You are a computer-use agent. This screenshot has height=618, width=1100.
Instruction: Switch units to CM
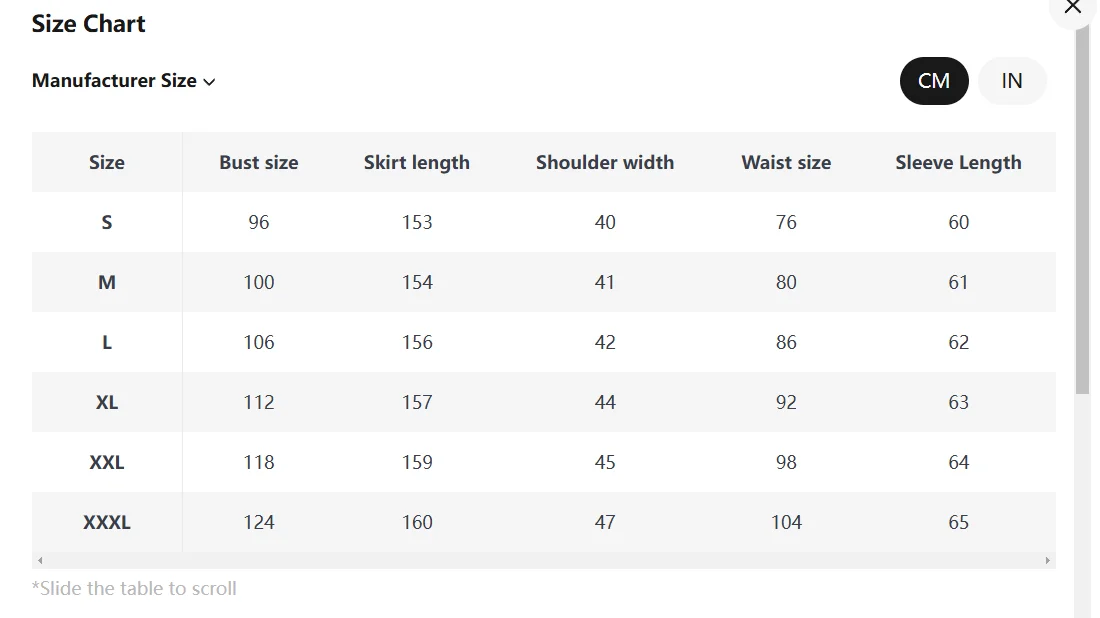934,81
